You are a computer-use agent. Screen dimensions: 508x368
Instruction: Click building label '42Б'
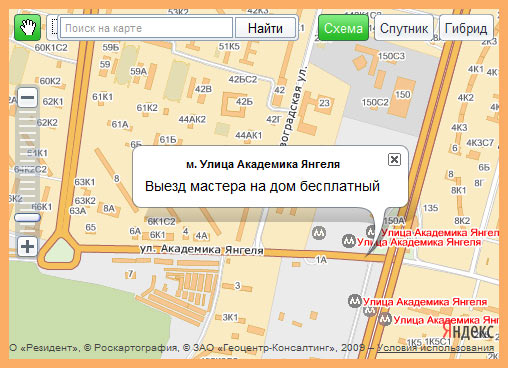(244, 101)
